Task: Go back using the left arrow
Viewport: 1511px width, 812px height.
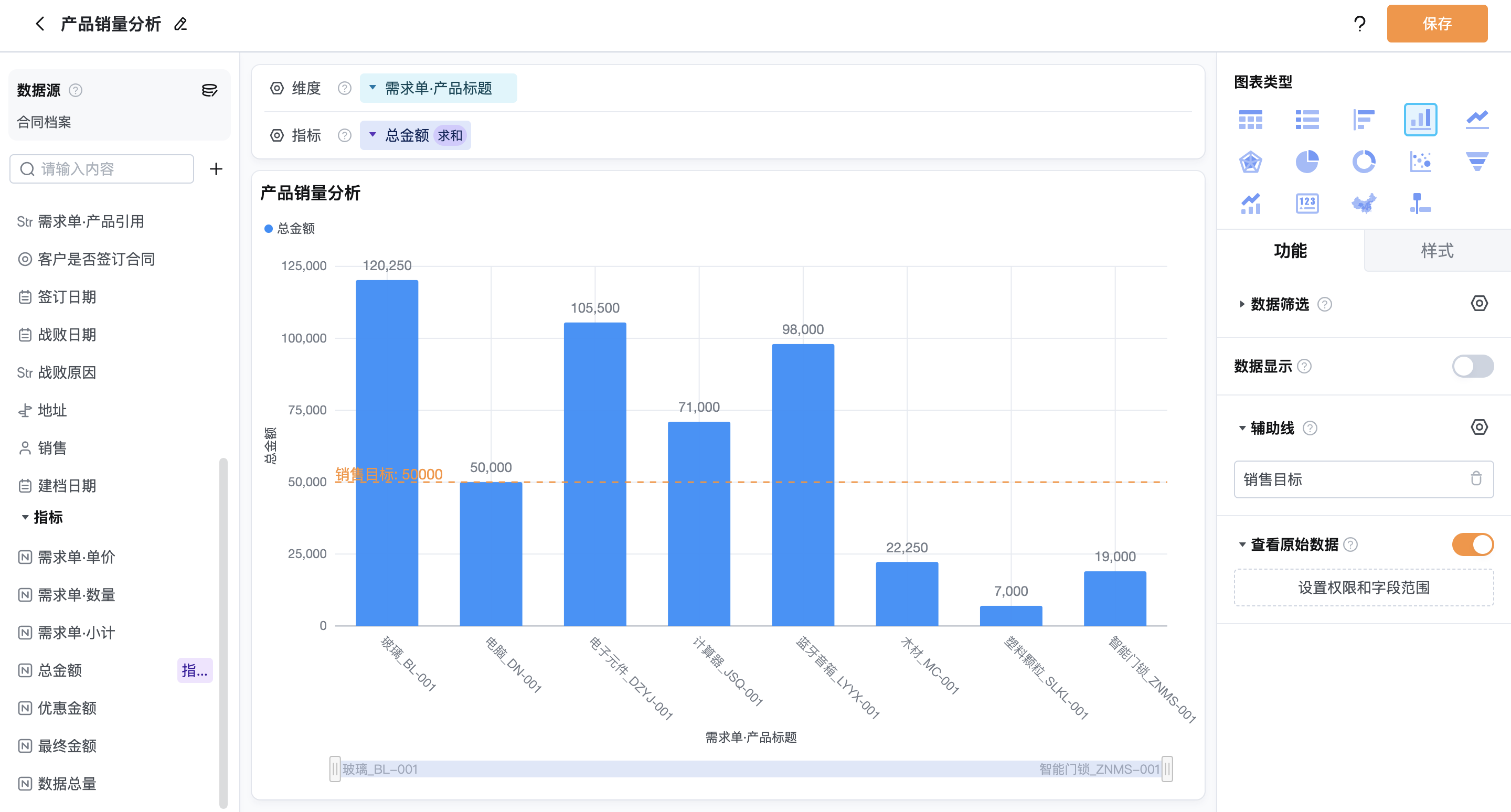Action: point(40,24)
